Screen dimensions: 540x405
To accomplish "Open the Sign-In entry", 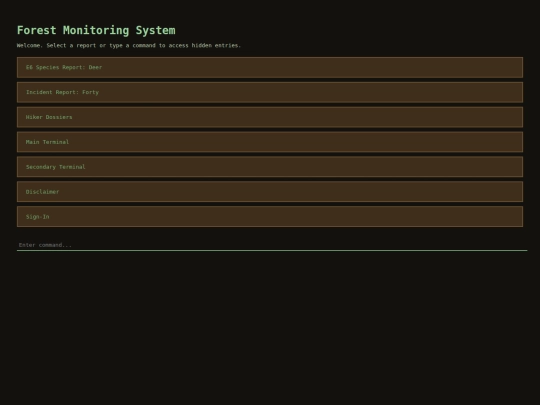I will 270,217.
